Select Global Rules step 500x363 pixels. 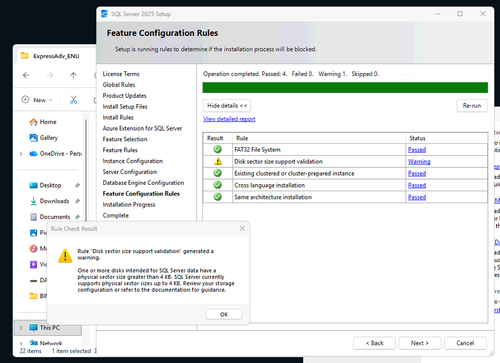tap(119, 85)
